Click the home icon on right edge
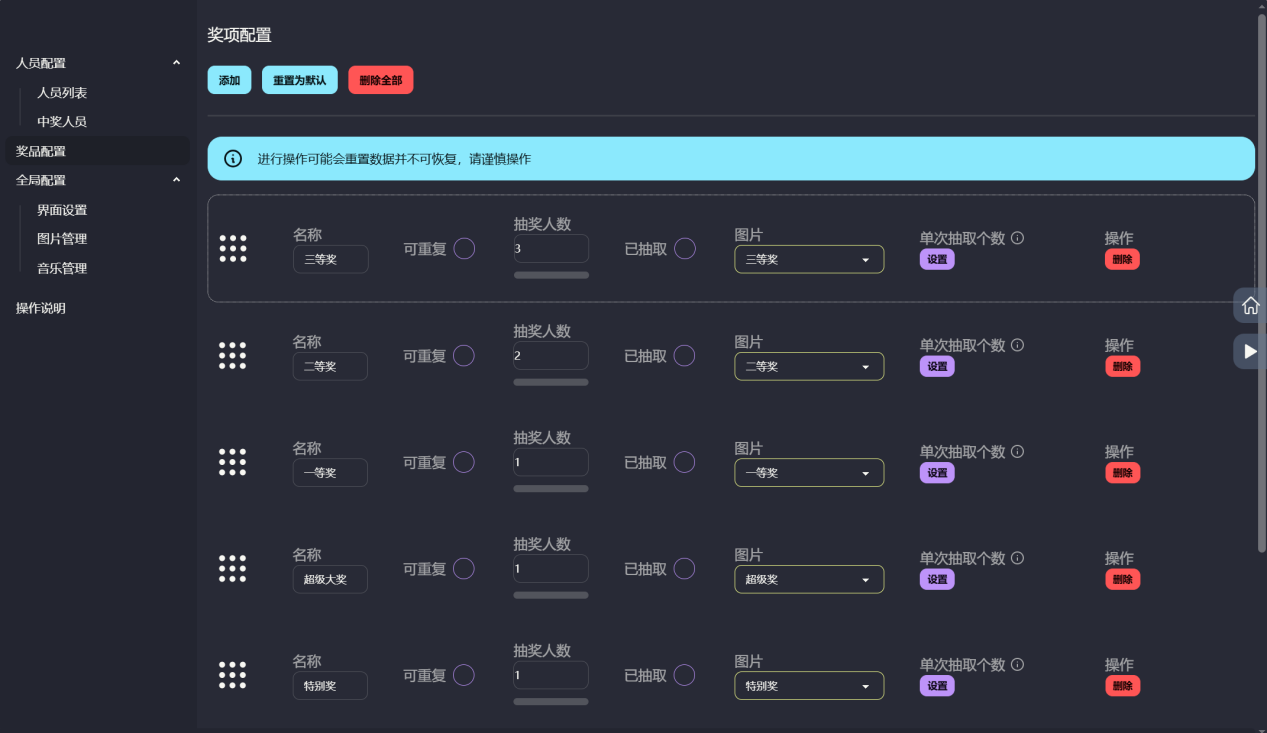The image size is (1267, 733). point(1250,306)
